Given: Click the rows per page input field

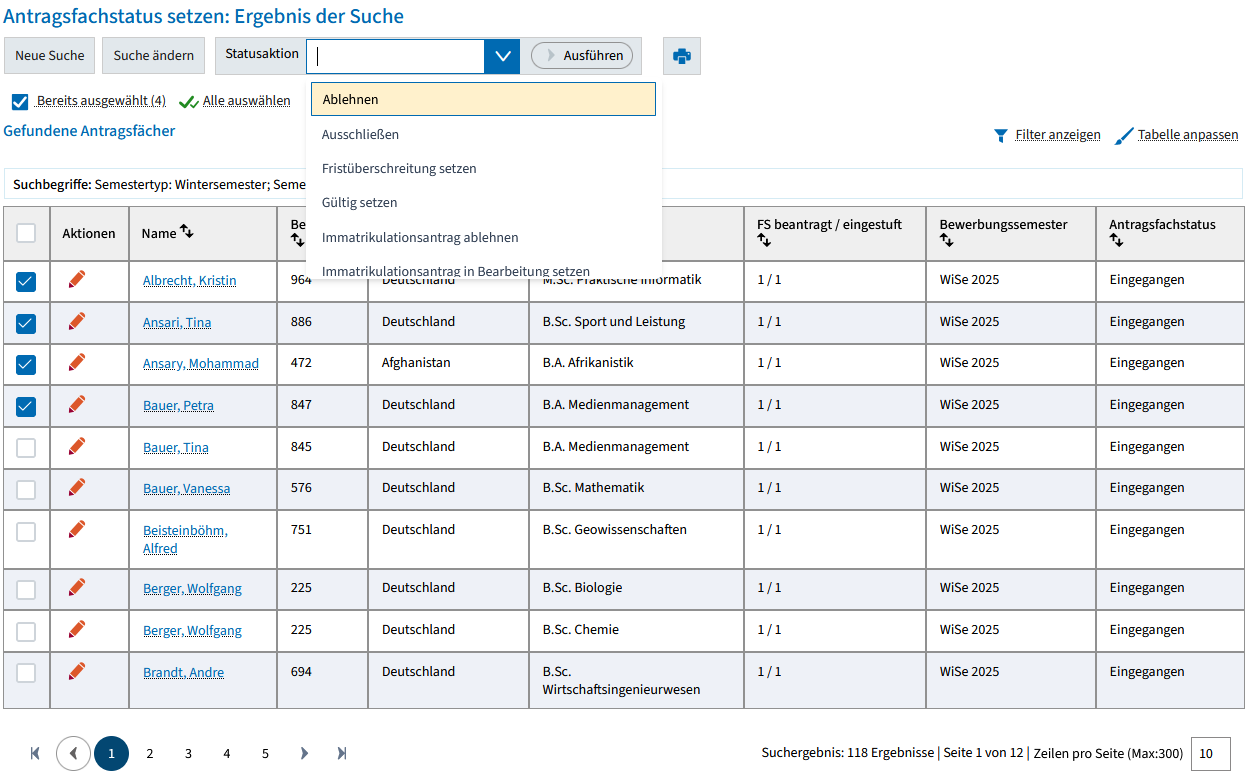Looking at the screenshot, I should coord(1210,753).
